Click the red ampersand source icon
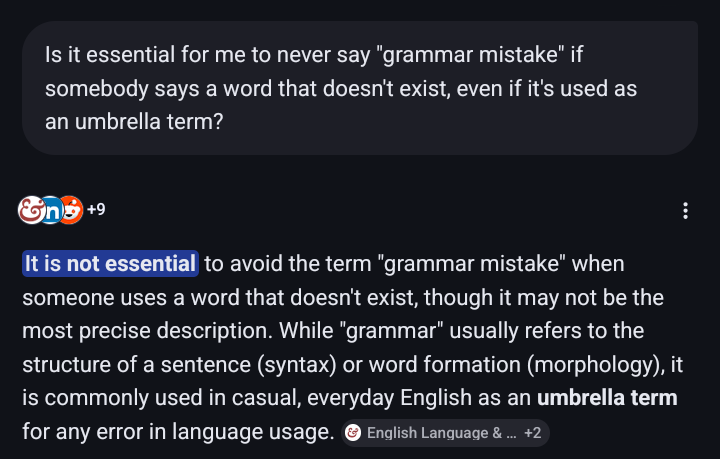720x459 pixels. tap(30, 210)
